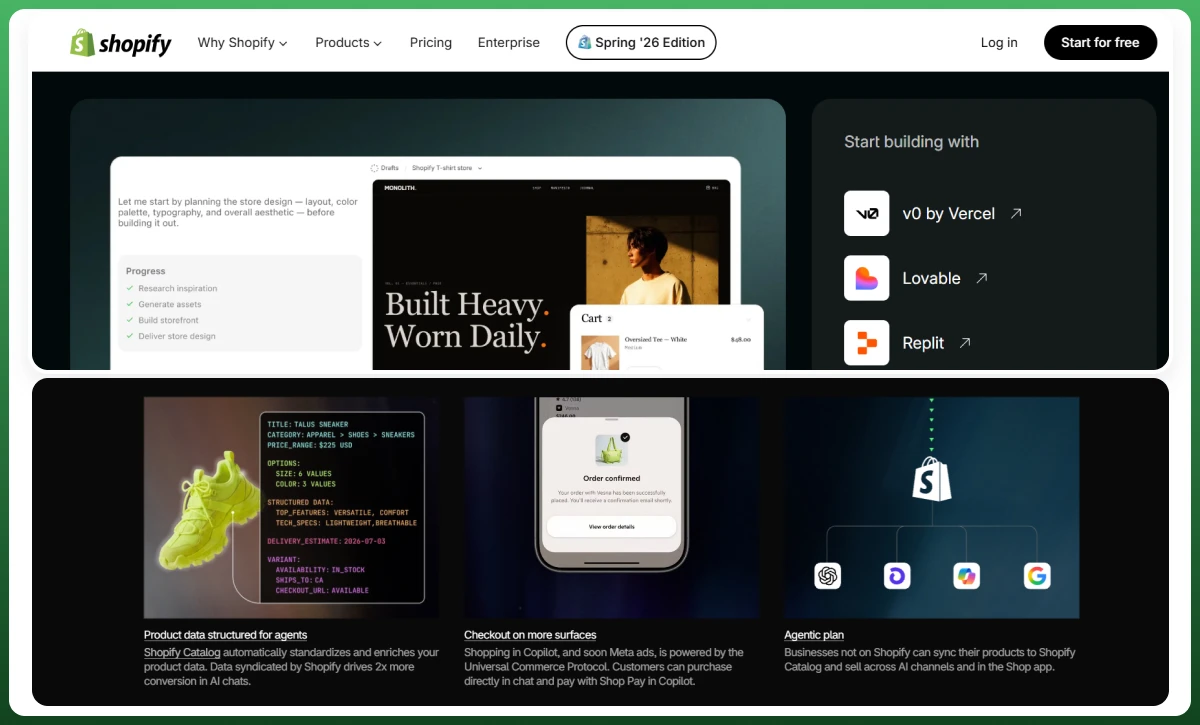
Task: Click the checkmark badge on the bag image
Action: tap(625, 437)
